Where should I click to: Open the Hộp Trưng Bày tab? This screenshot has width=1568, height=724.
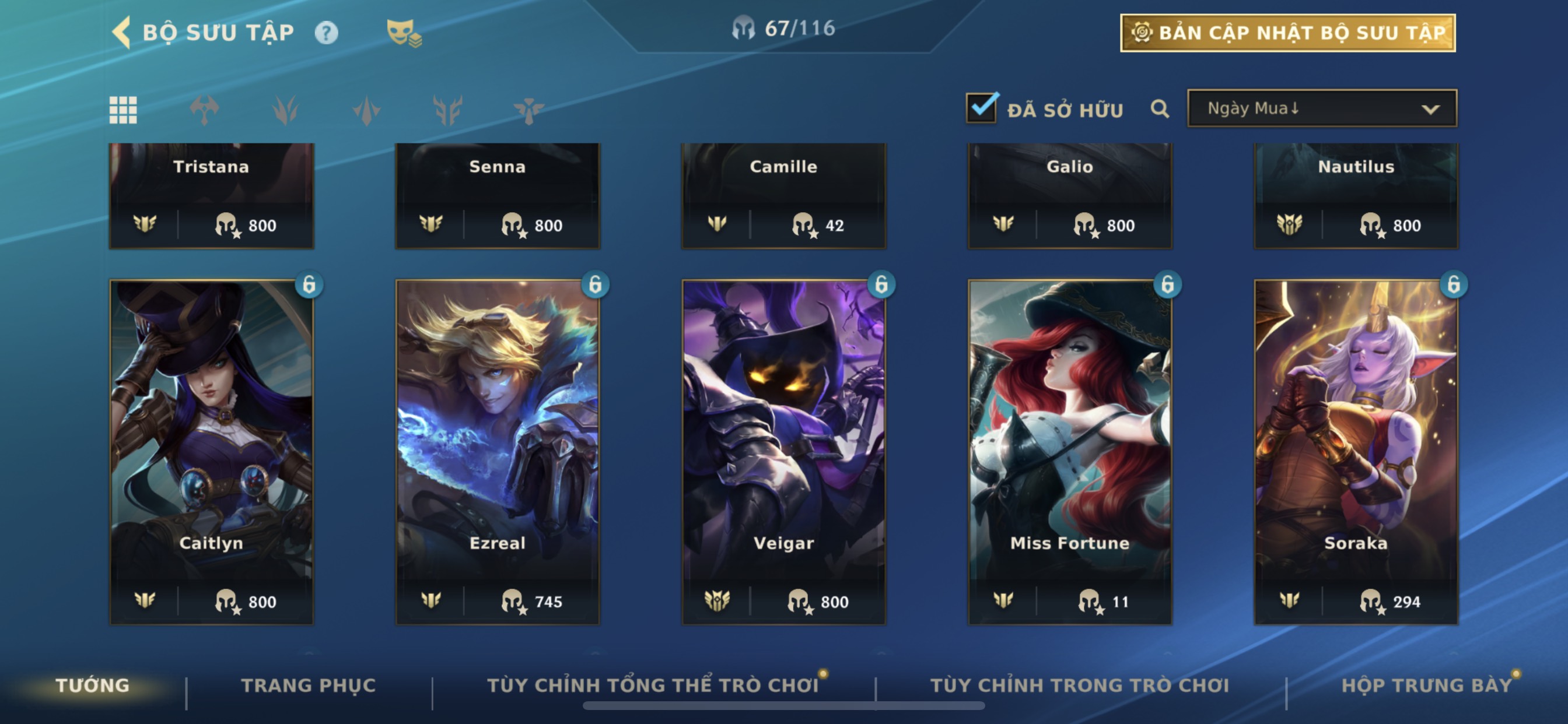(1427, 686)
